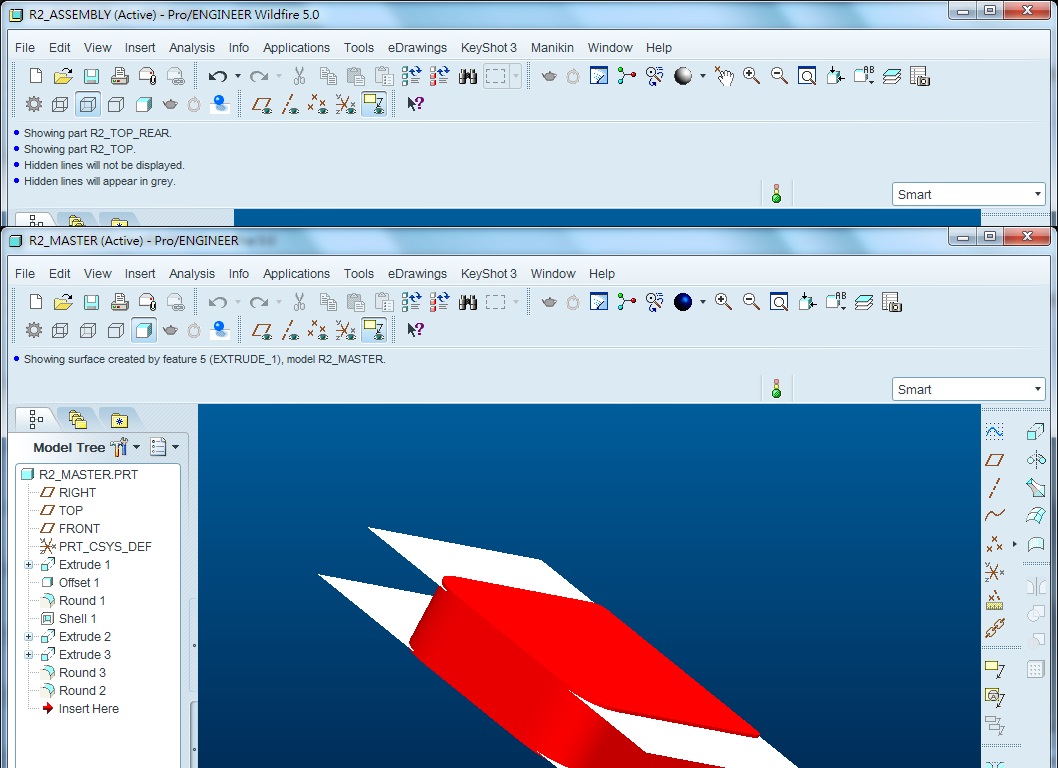
Task: Open appearance gallery arrow in R2_ASSEMBLY window
Action: [702, 76]
